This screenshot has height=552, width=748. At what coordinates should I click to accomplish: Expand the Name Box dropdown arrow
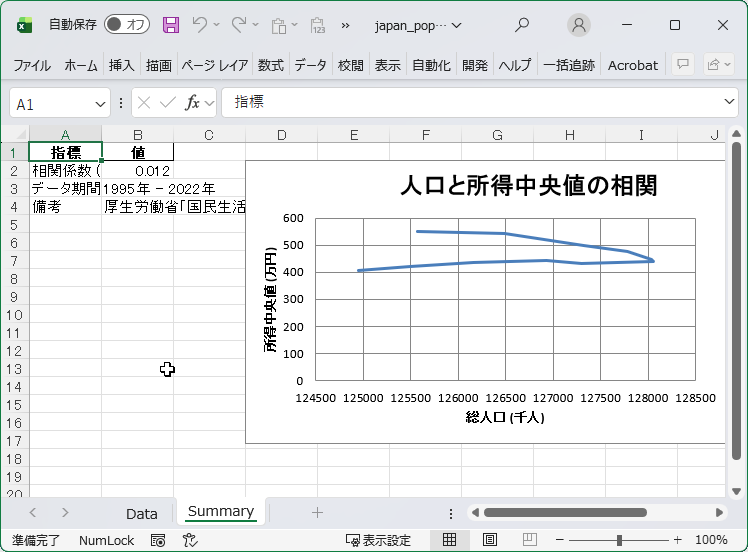(x=100, y=104)
